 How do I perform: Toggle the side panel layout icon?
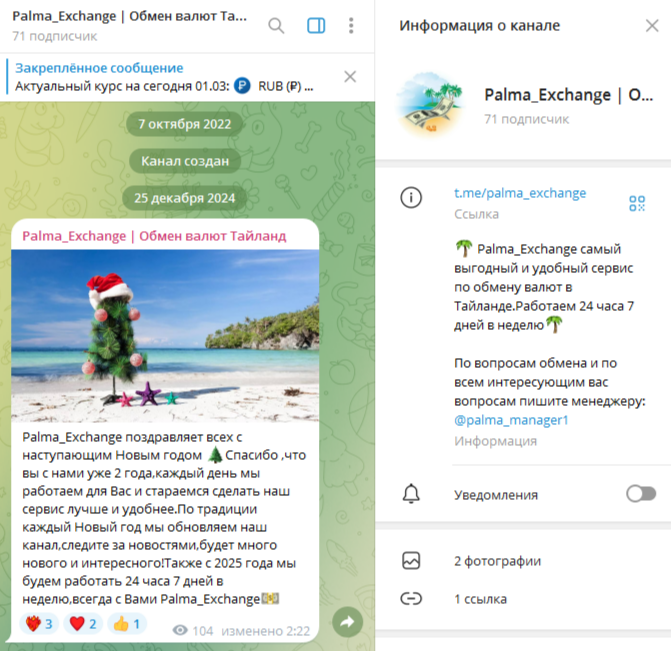pos(316,26)
